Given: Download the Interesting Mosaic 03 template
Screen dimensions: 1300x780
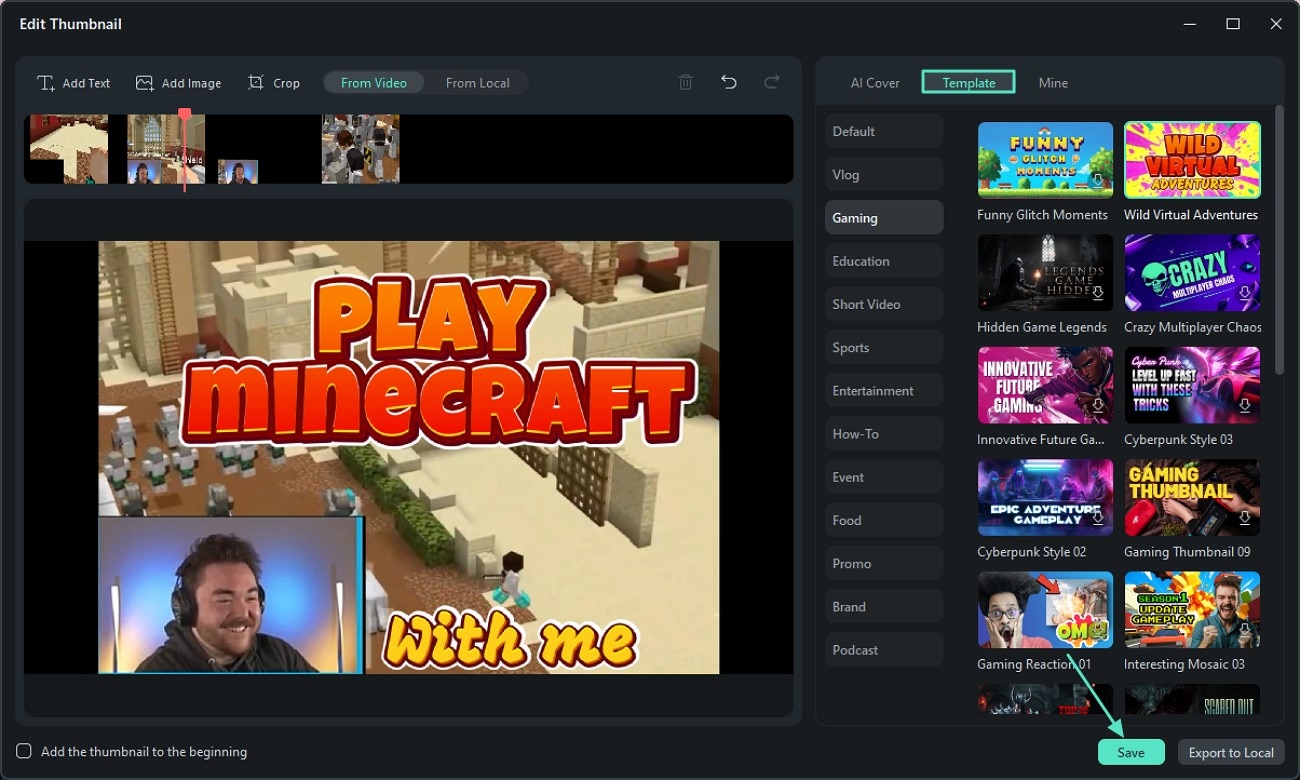Looking at the screenshot, I should (x=1245, y=631).
